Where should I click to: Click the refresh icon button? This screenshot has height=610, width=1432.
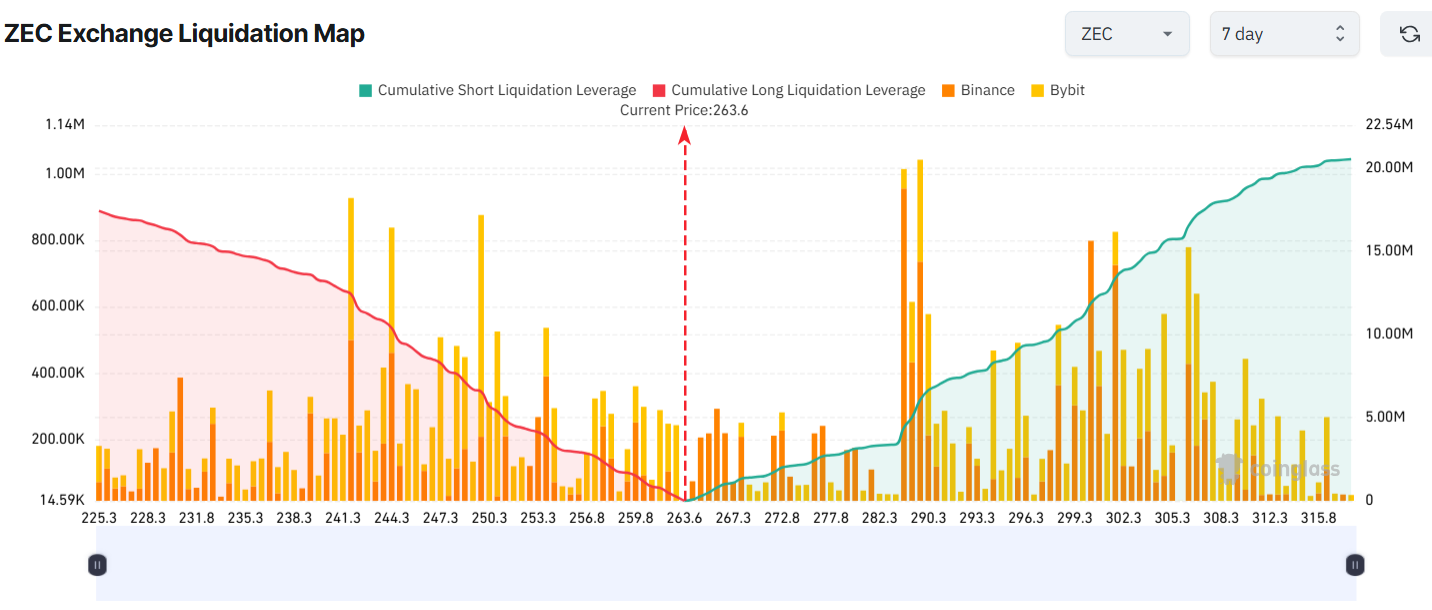(1409, 34)
